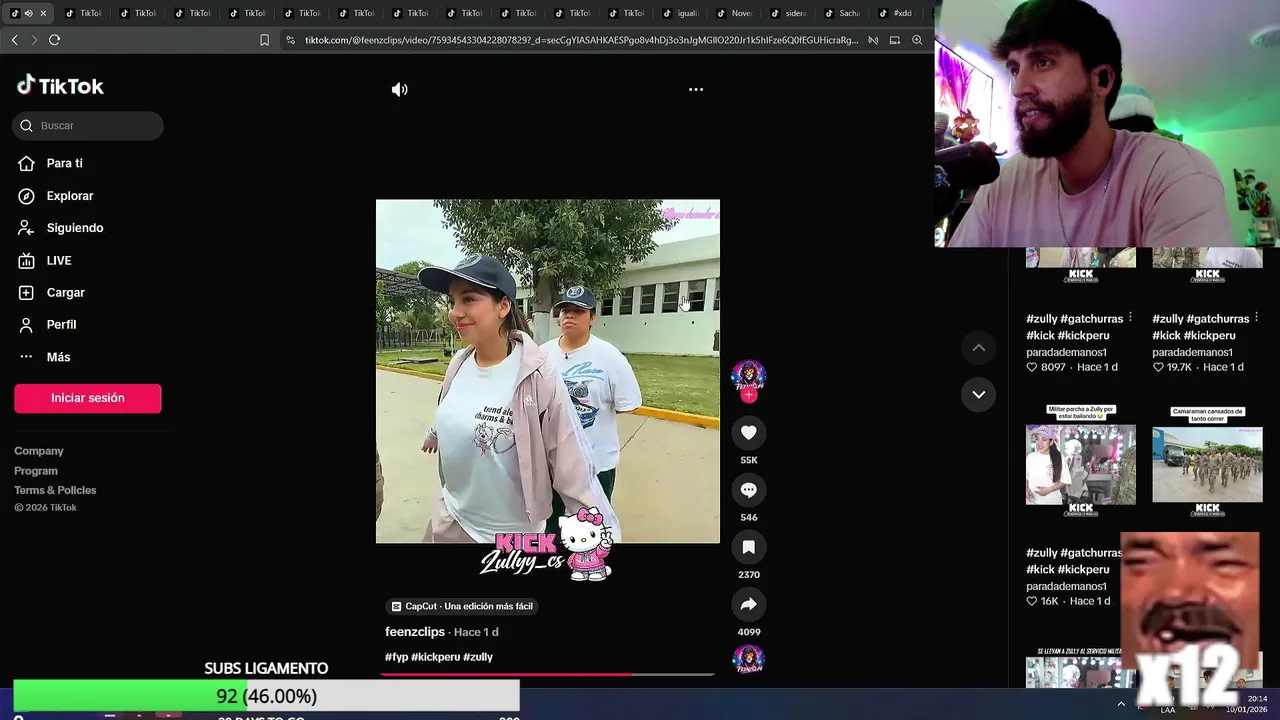Open the feenzclips avatar above follow button

point(748,375)
